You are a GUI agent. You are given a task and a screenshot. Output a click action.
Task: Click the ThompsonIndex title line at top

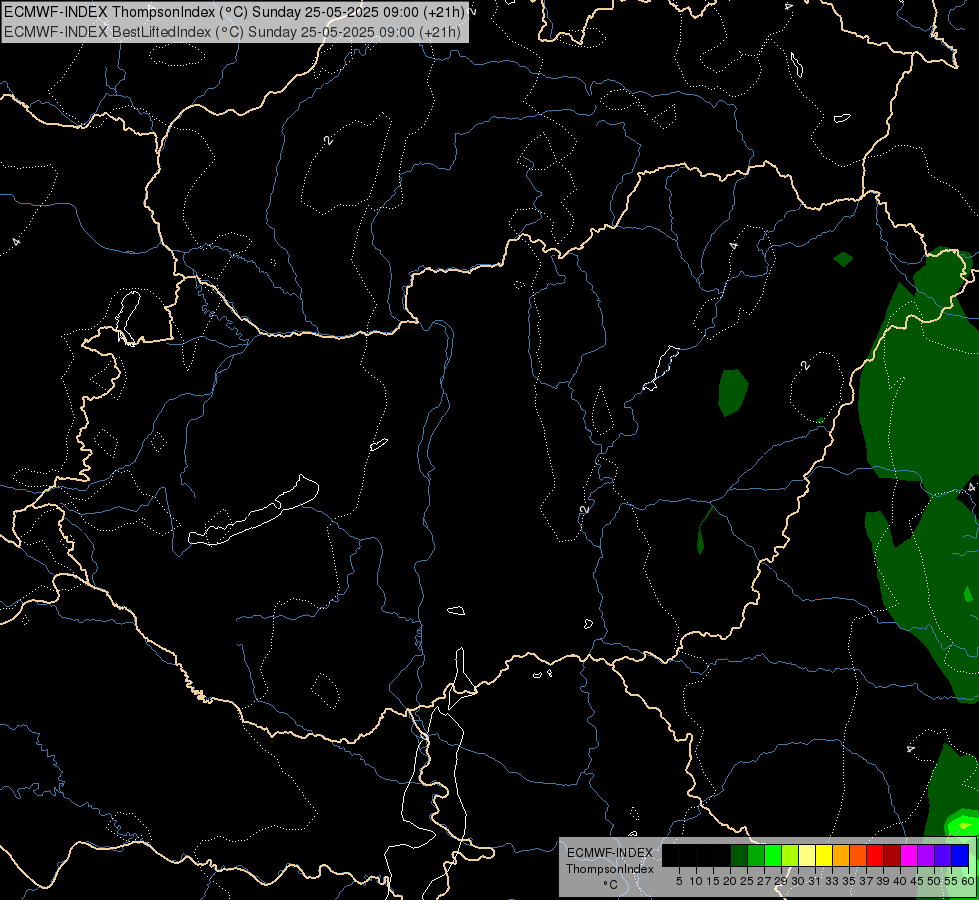tap(234, 12)
